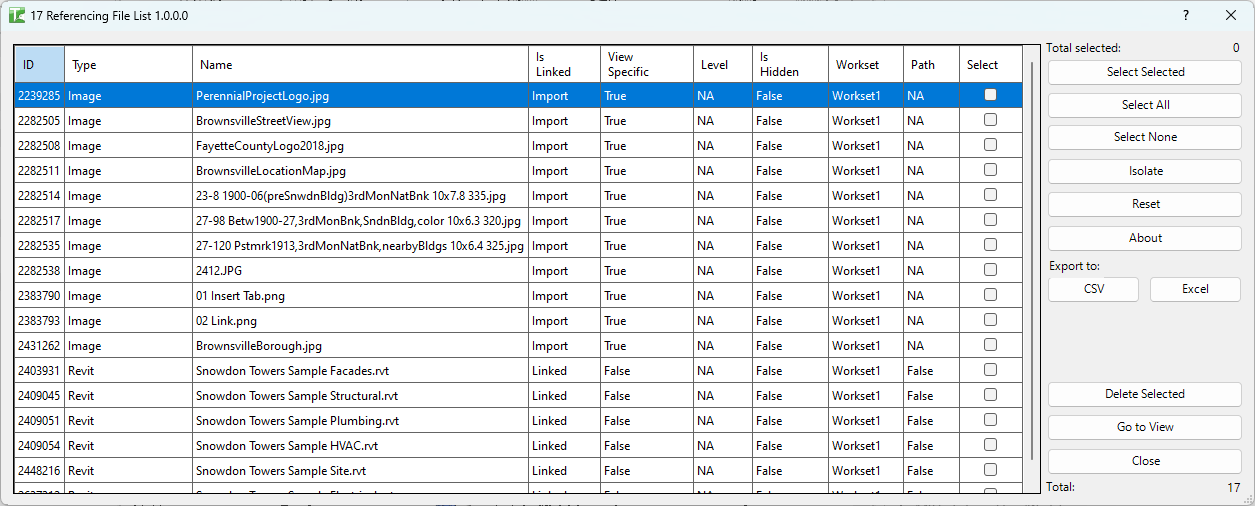Image resolution: width=1255 pixels, height=506 pixels.
Task: Tick checkbox for Snowdon Towers Sample HVAC.rvt
Action: coord(990,445)
